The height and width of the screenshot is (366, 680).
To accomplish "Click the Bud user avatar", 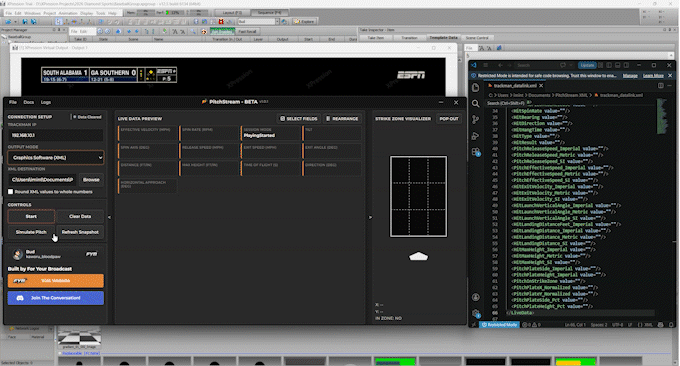I will 18,254.
